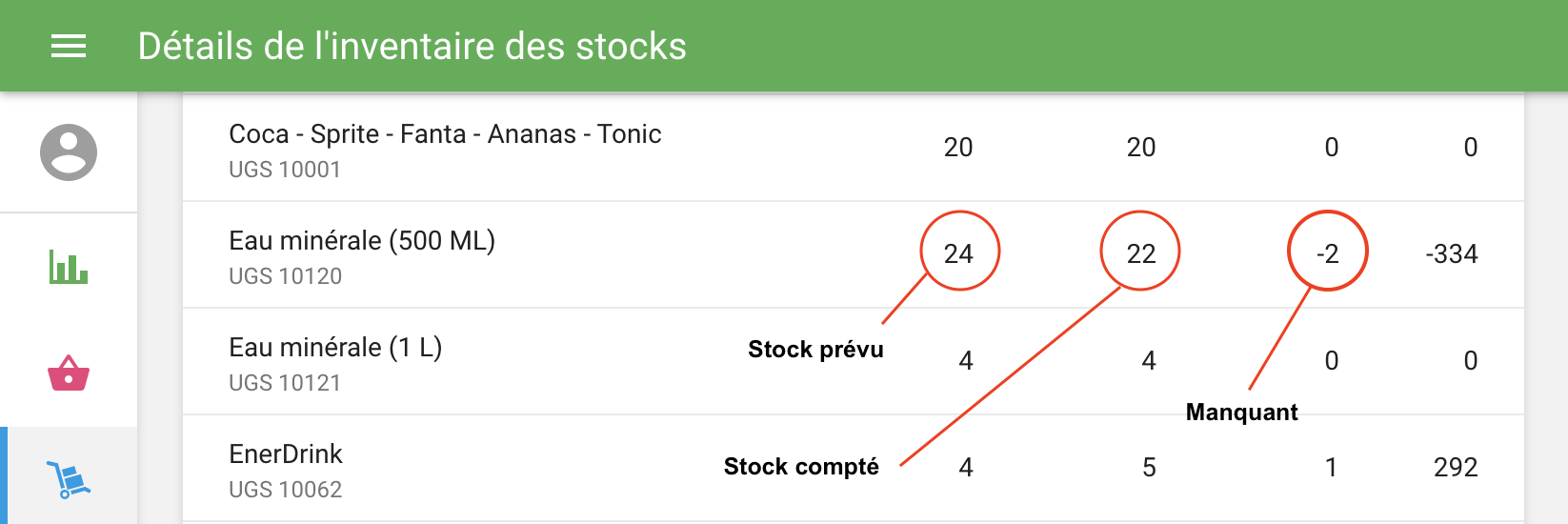Select the Eau minérale (500 ML) product

[x=362, y=241]
